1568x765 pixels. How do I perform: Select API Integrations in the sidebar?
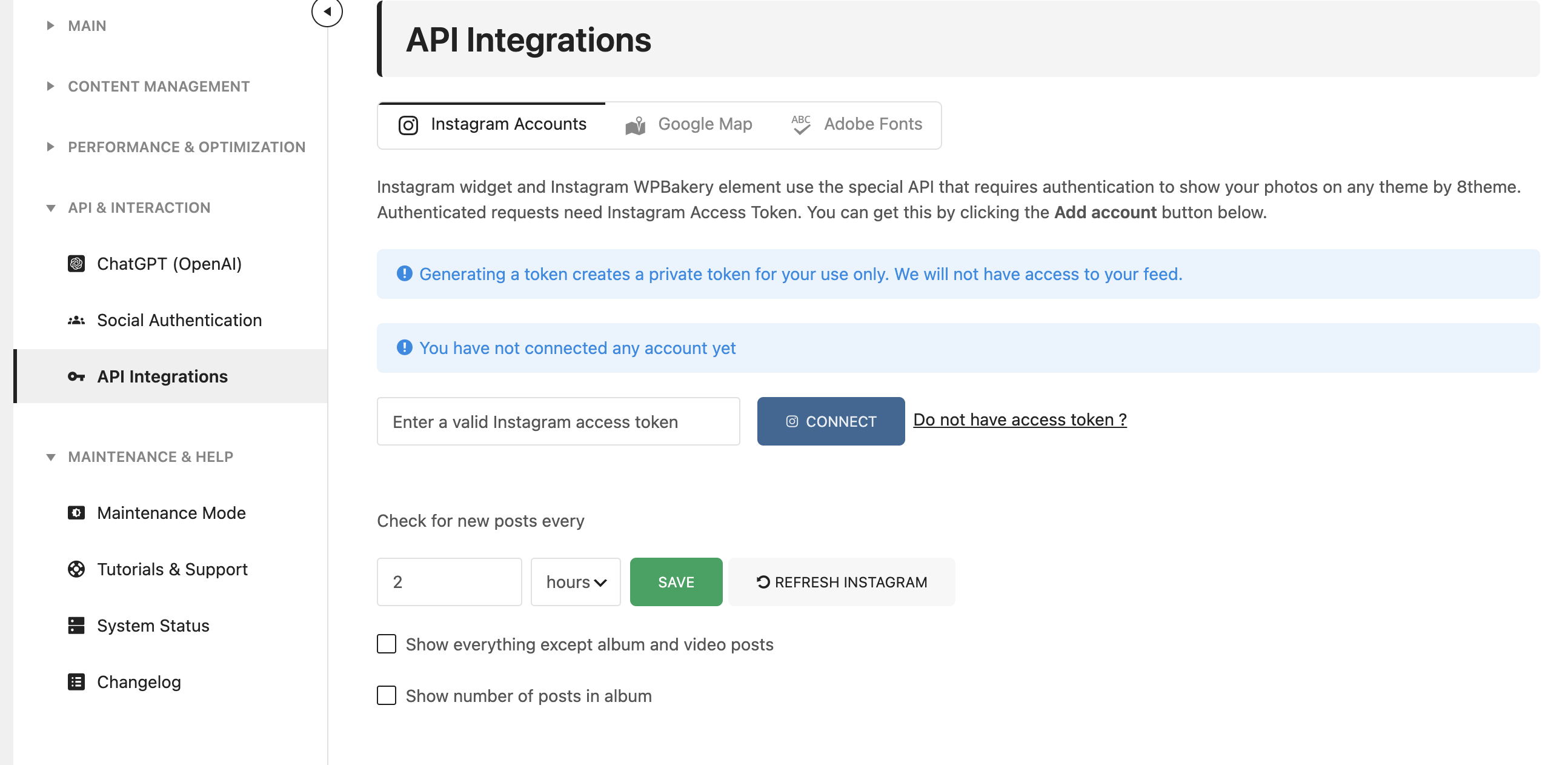tap(170, 376)
